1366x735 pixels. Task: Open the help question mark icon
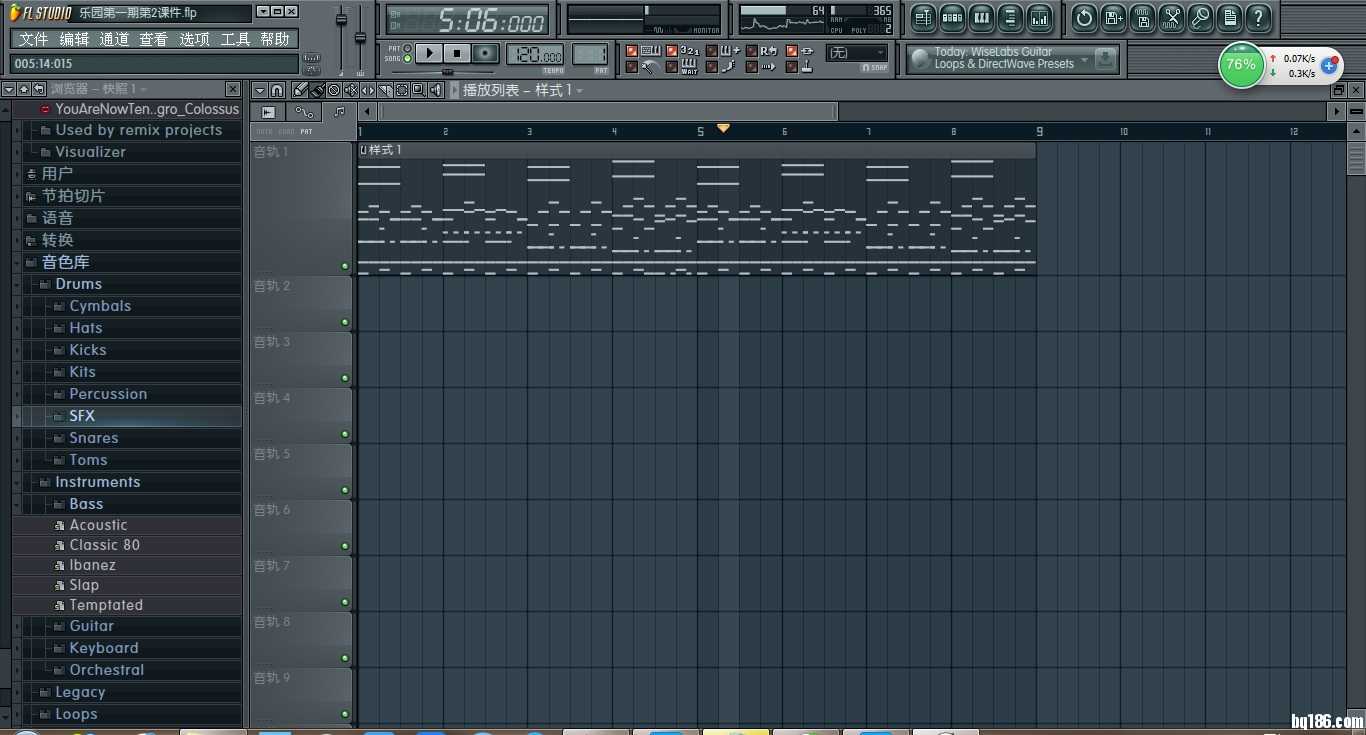click(1258, 18)
